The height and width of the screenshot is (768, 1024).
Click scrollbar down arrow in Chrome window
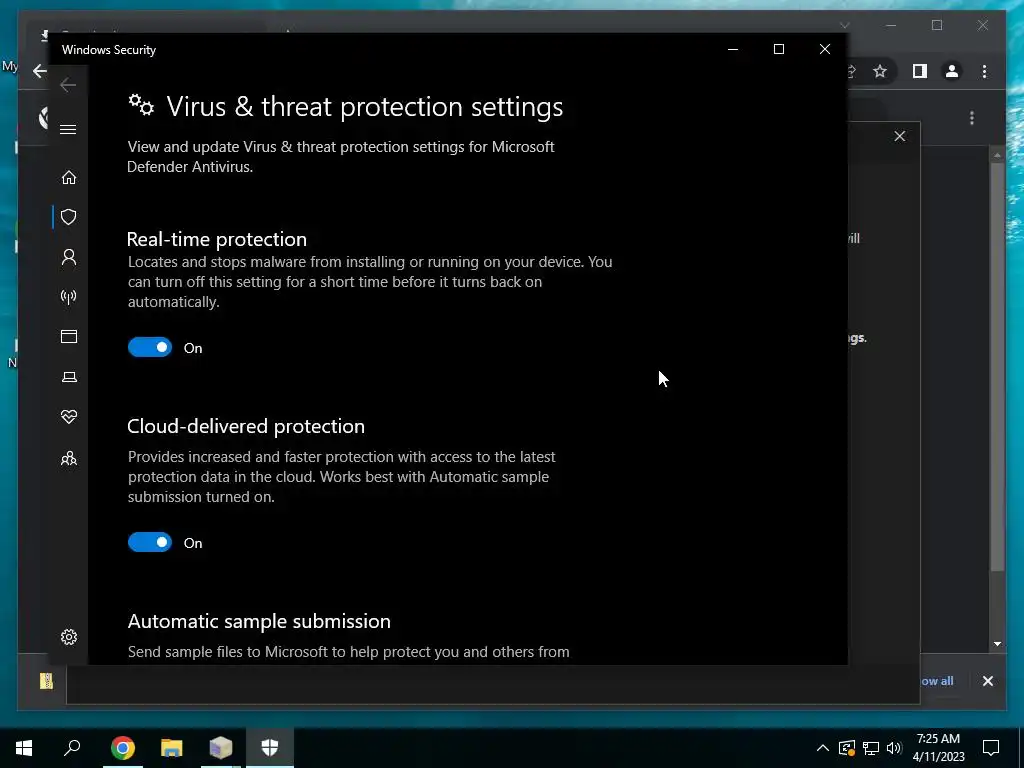point(997,644)
